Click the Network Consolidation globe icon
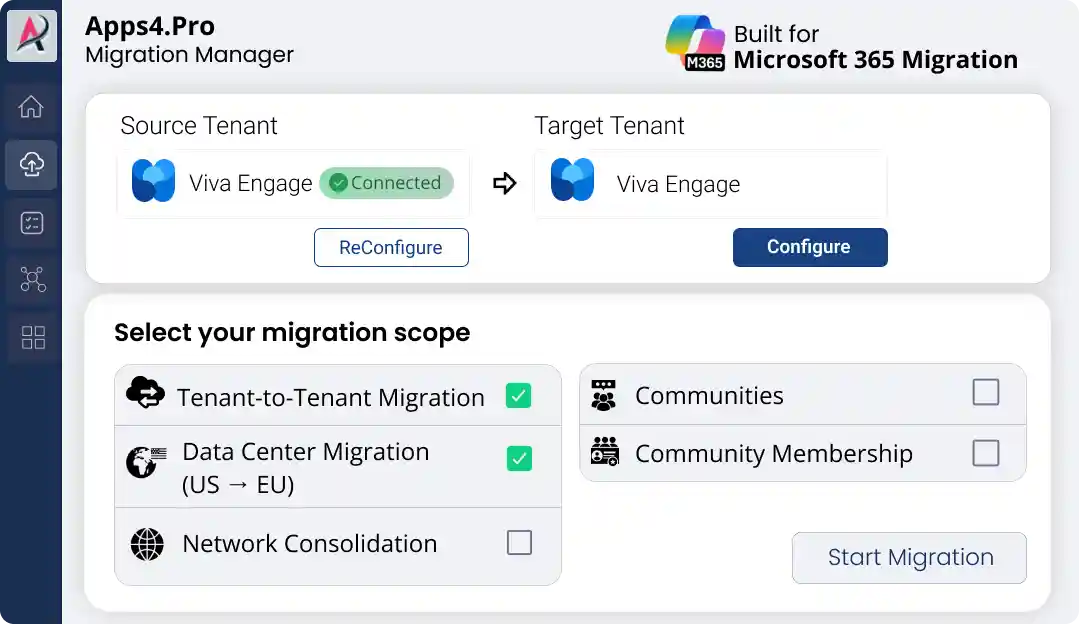This screenshot has height=624, width=1079. (x=147, y=544)
